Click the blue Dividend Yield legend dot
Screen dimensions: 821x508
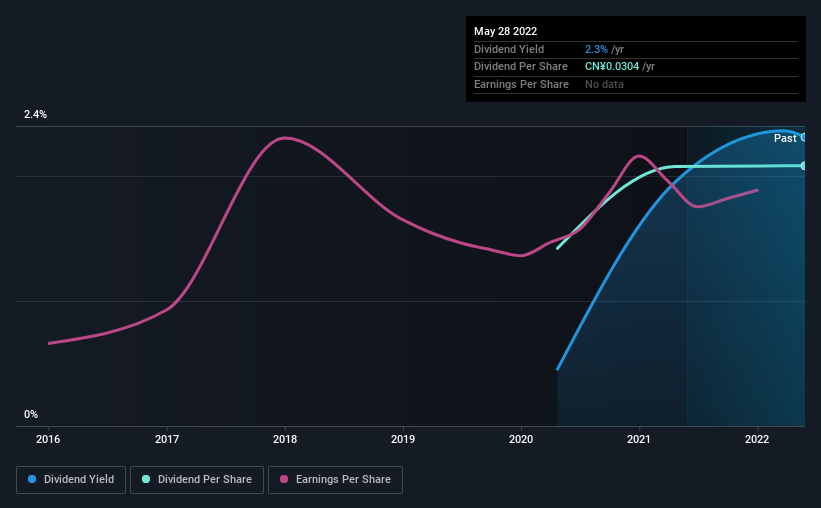click(32, 479)
